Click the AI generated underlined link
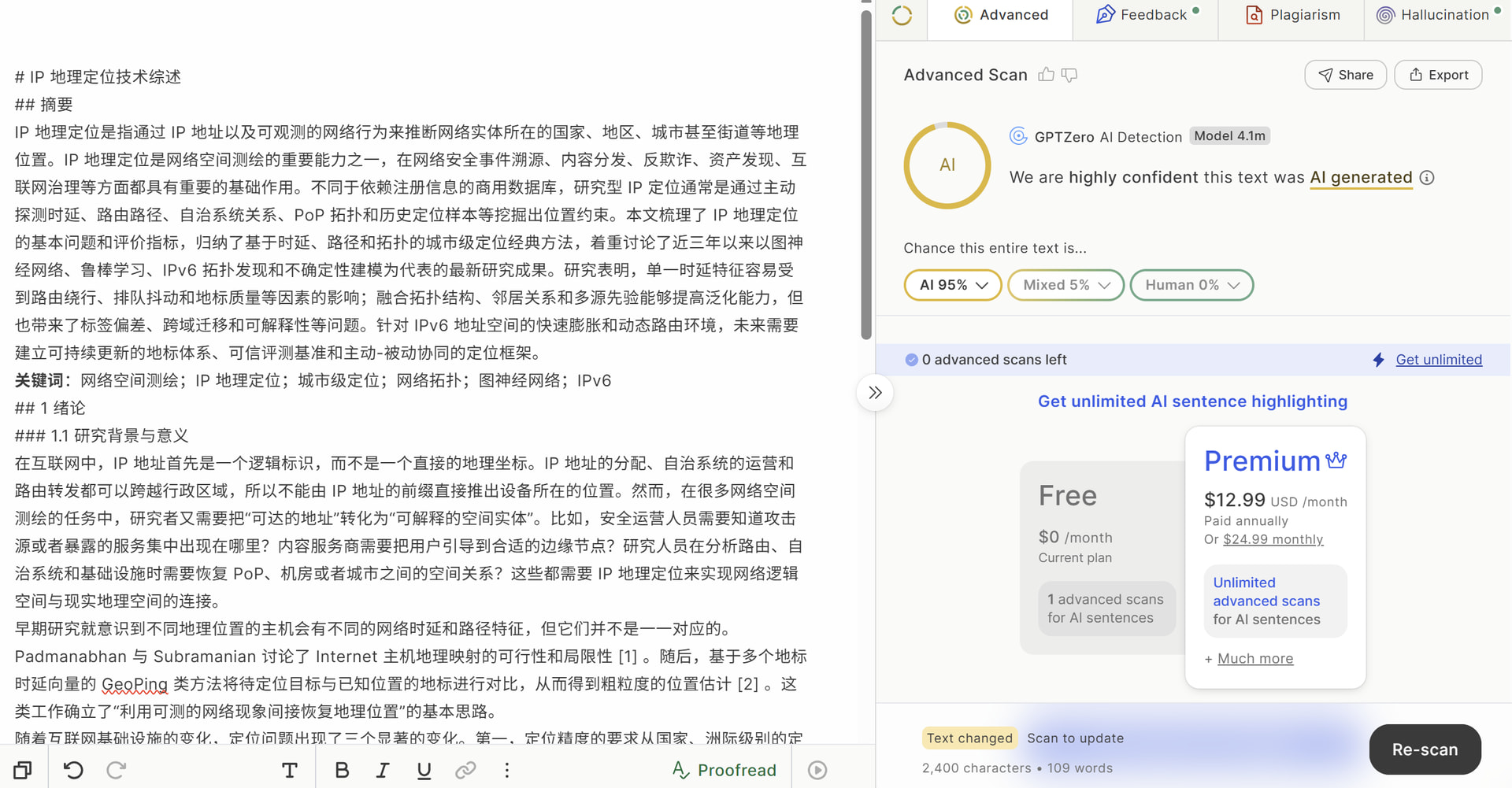1512x788 pixels. pyautogui.click(x=1361, y=178)
